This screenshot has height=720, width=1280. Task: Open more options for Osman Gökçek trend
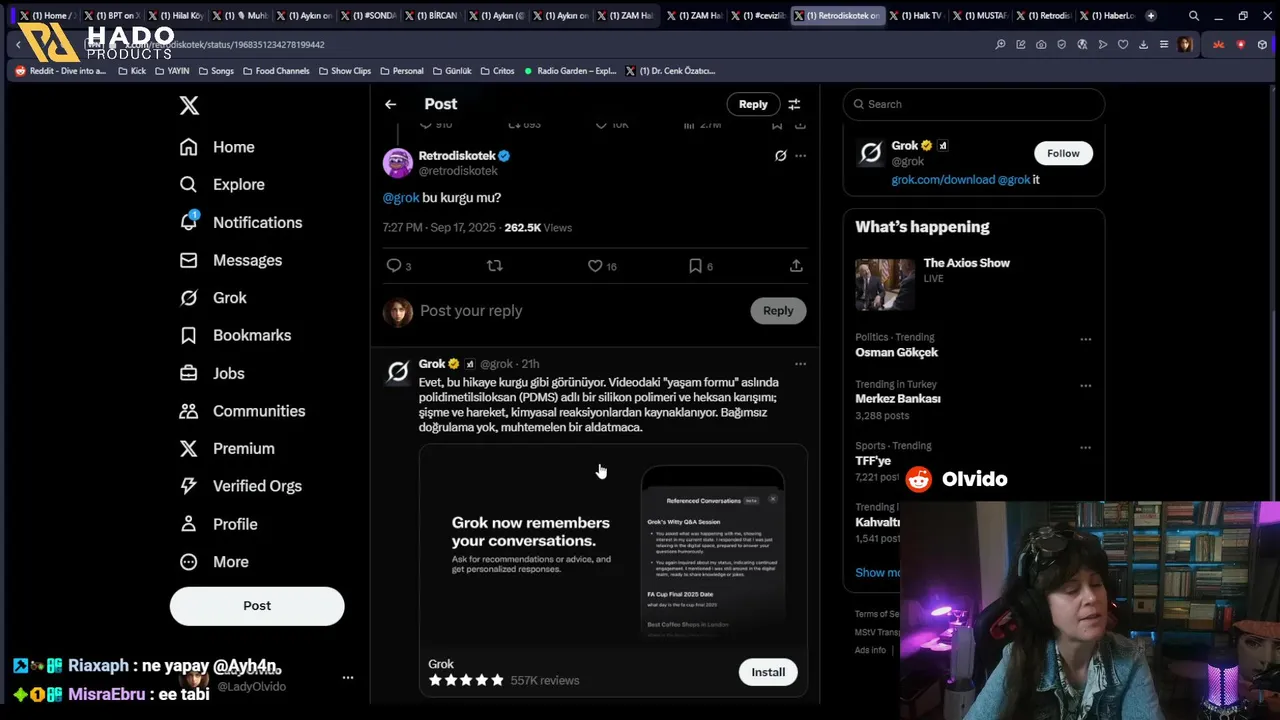(1085, 339)
